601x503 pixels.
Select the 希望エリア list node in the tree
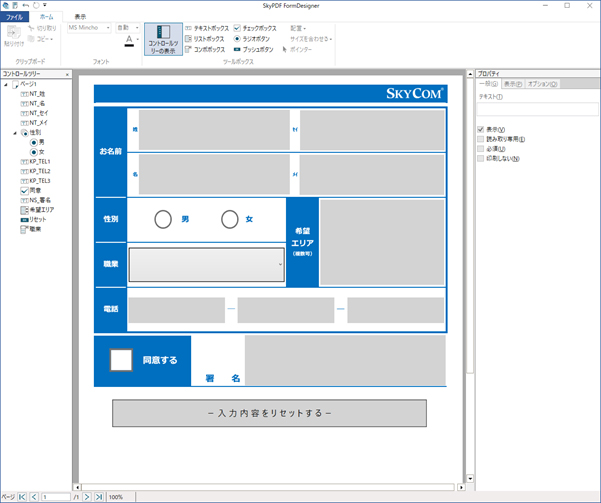[37, 210]
